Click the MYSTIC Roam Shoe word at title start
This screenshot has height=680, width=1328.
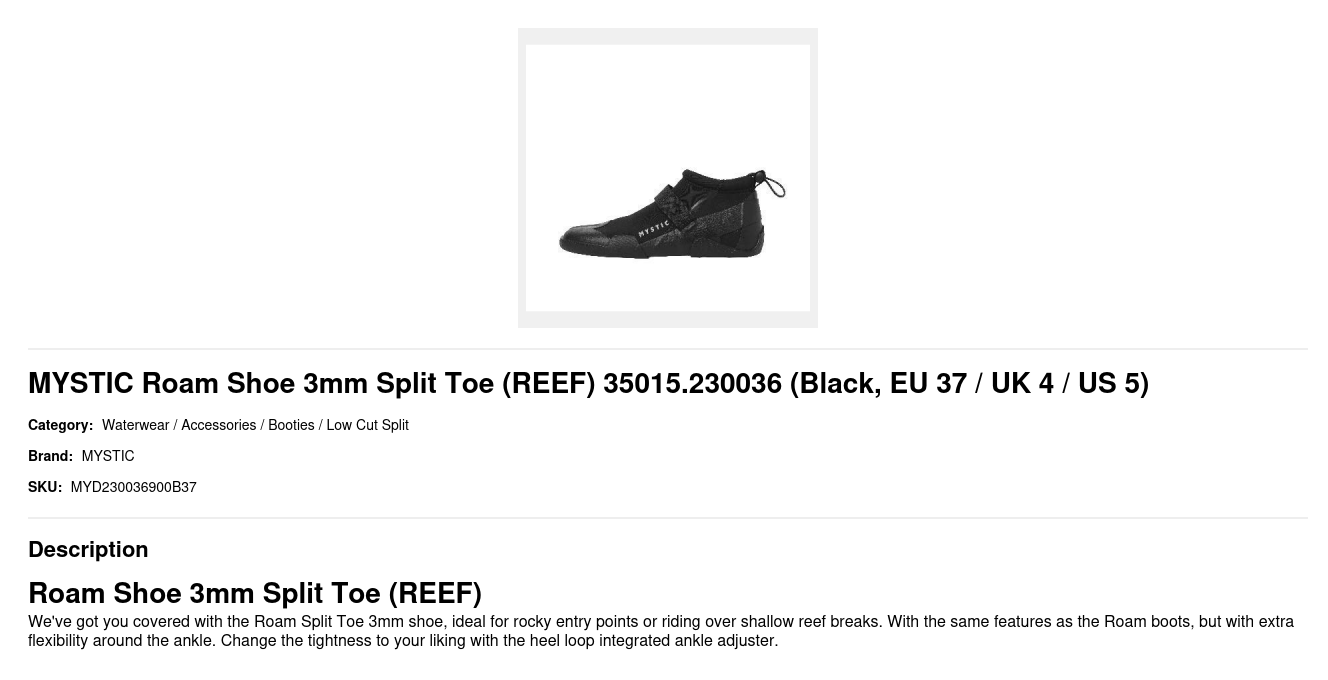(x=80, y=383)
